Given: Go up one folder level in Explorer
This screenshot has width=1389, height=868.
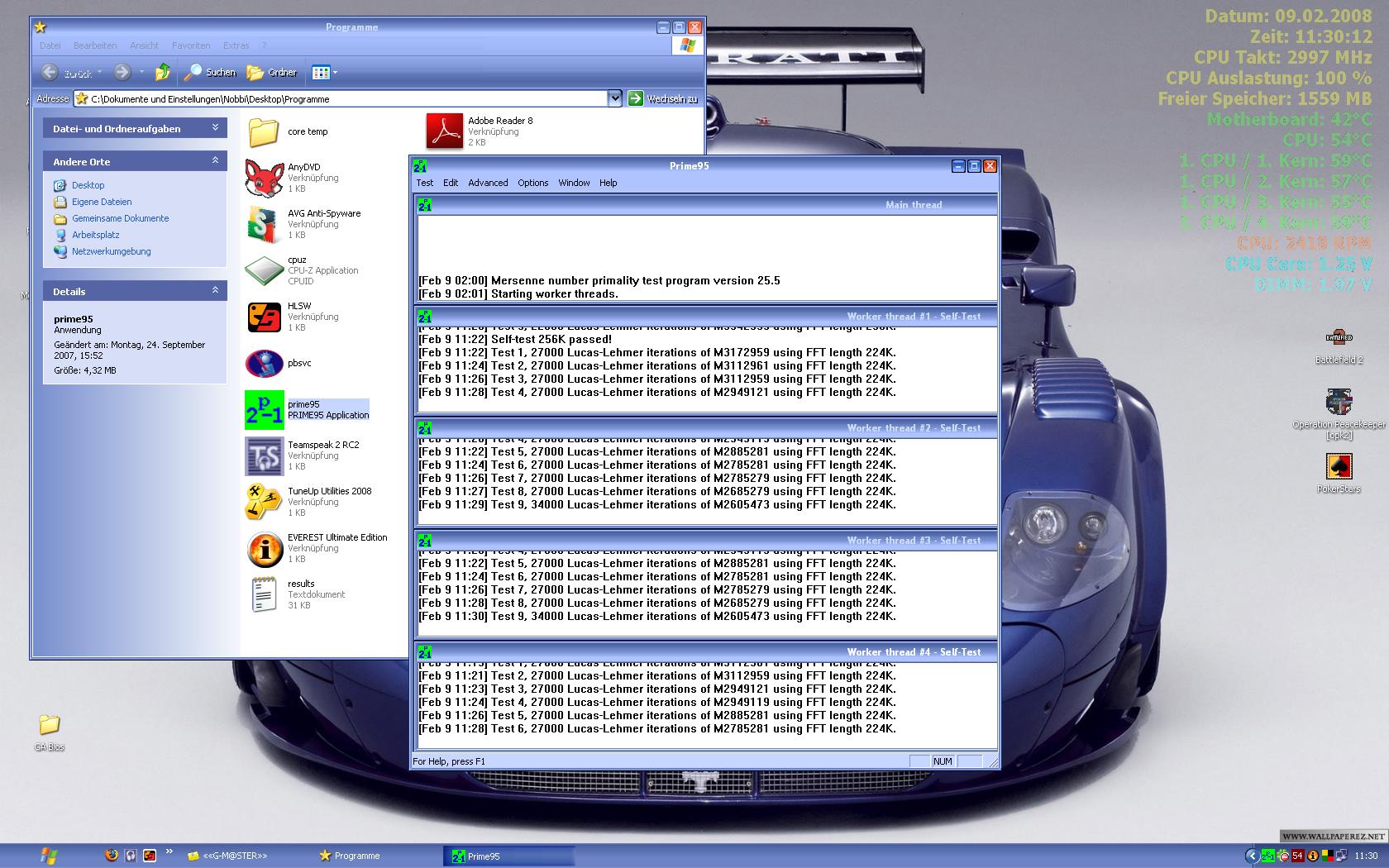Looking at the screenshot, I should tap(163, 73).
